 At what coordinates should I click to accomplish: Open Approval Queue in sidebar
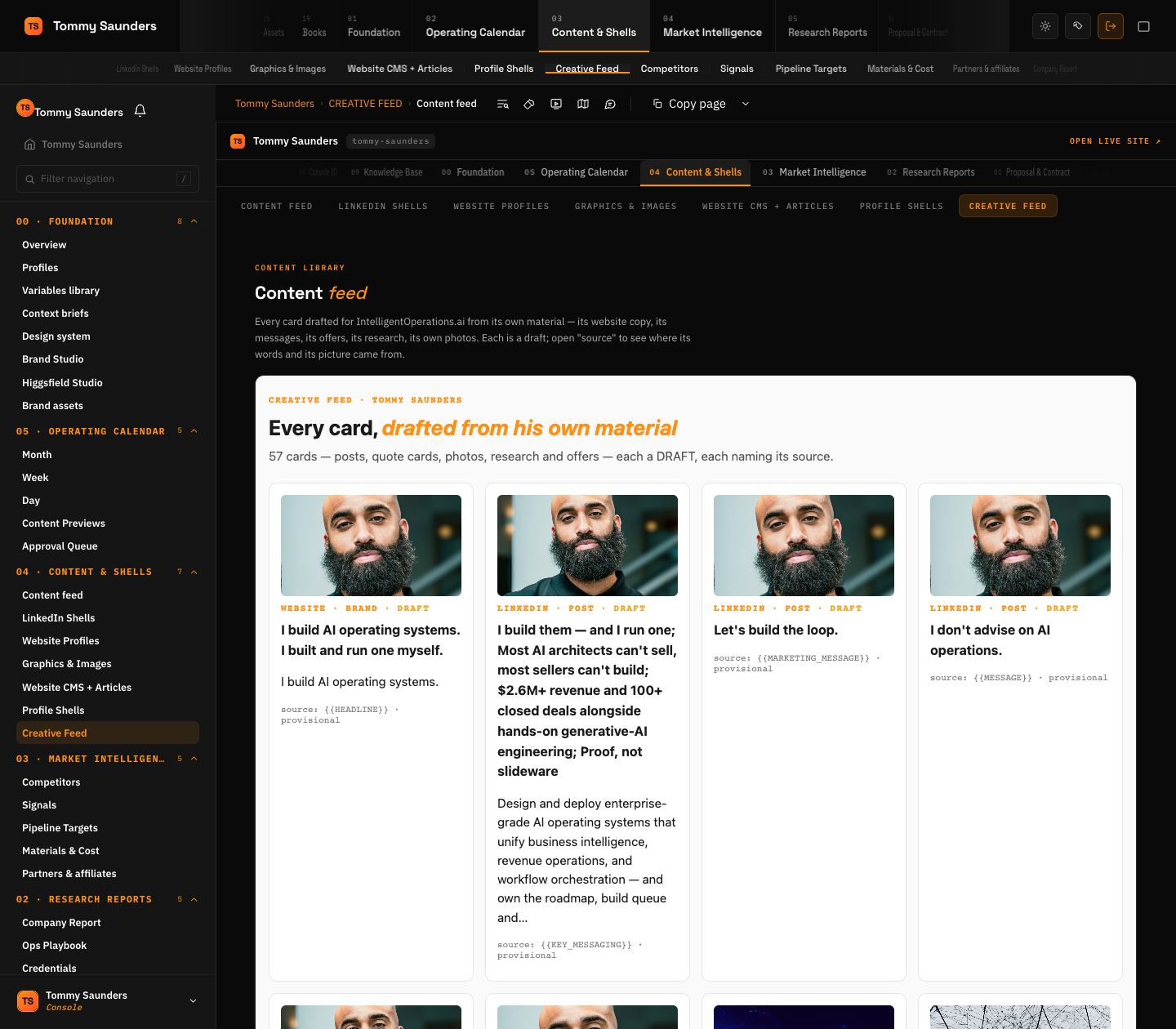point(60,546)
